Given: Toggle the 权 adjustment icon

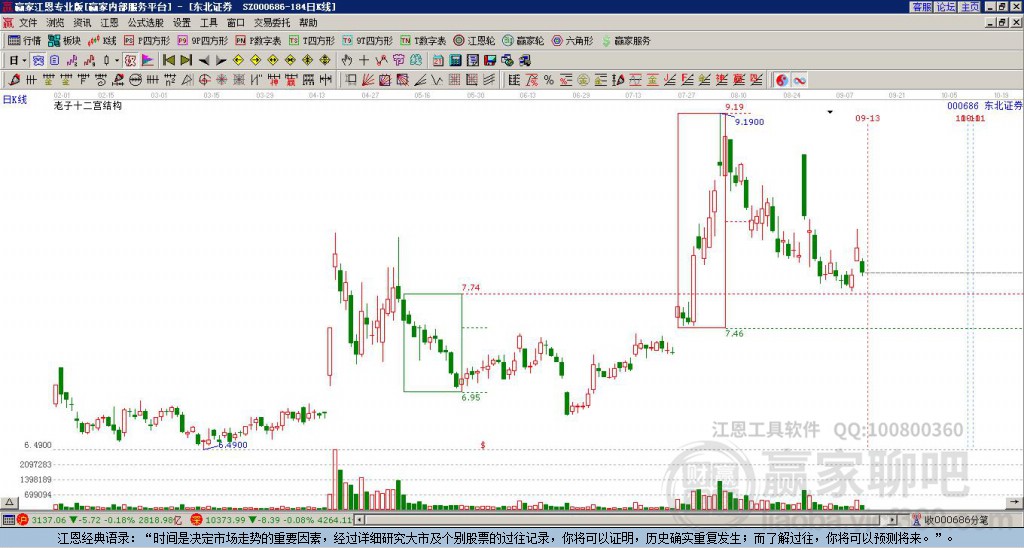Looking at the screenshot, I should 130,61.
